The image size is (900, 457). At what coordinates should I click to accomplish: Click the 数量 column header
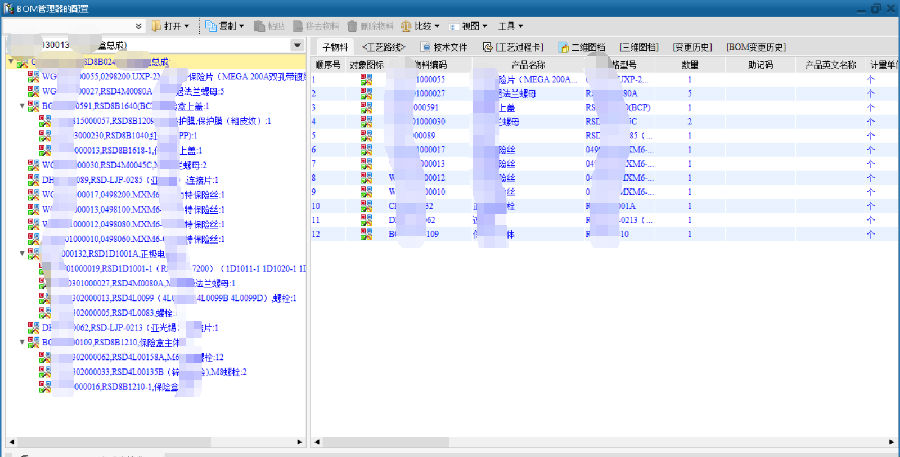click(690, 64)
